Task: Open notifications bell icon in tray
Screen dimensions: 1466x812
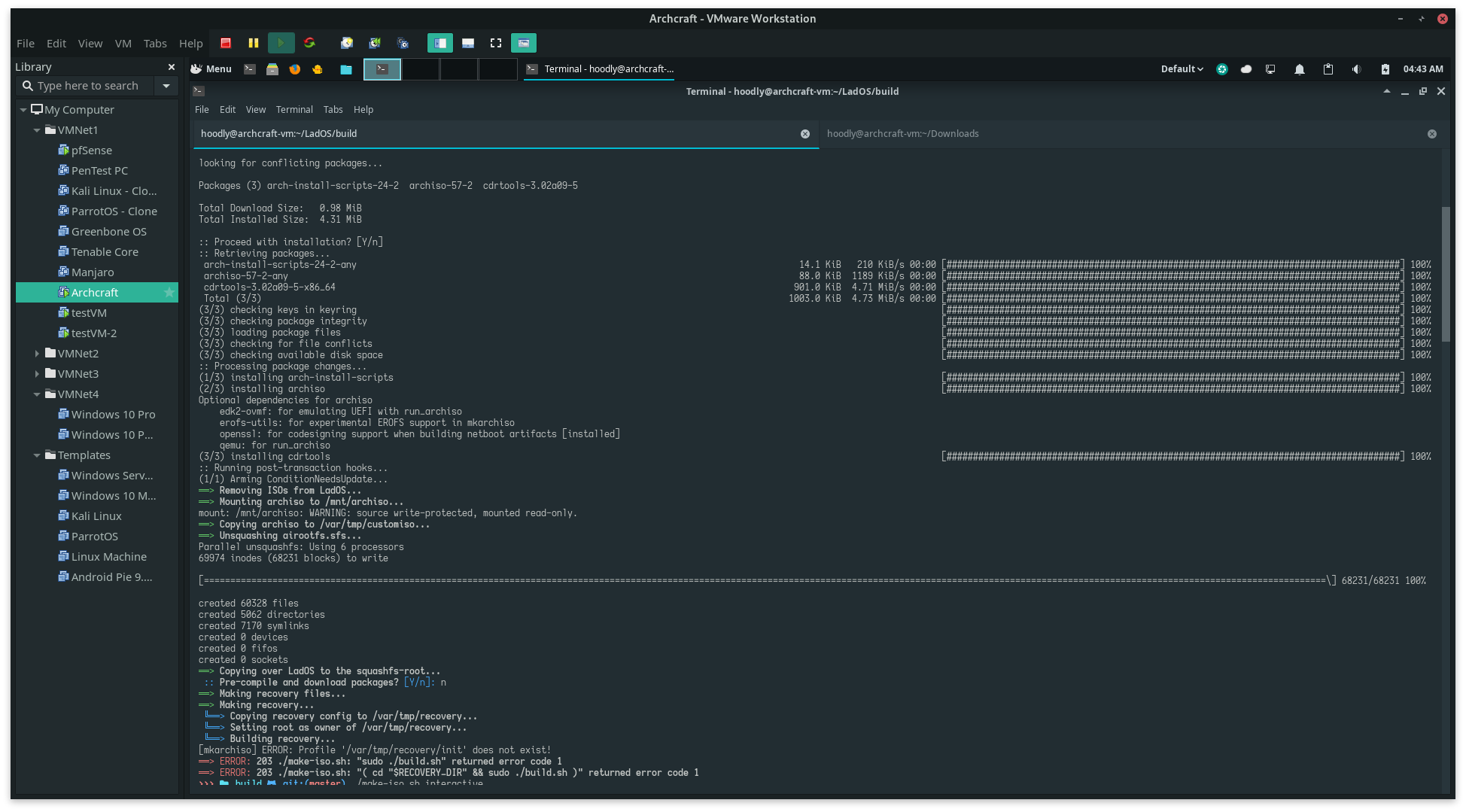Action: point(1300,69)
